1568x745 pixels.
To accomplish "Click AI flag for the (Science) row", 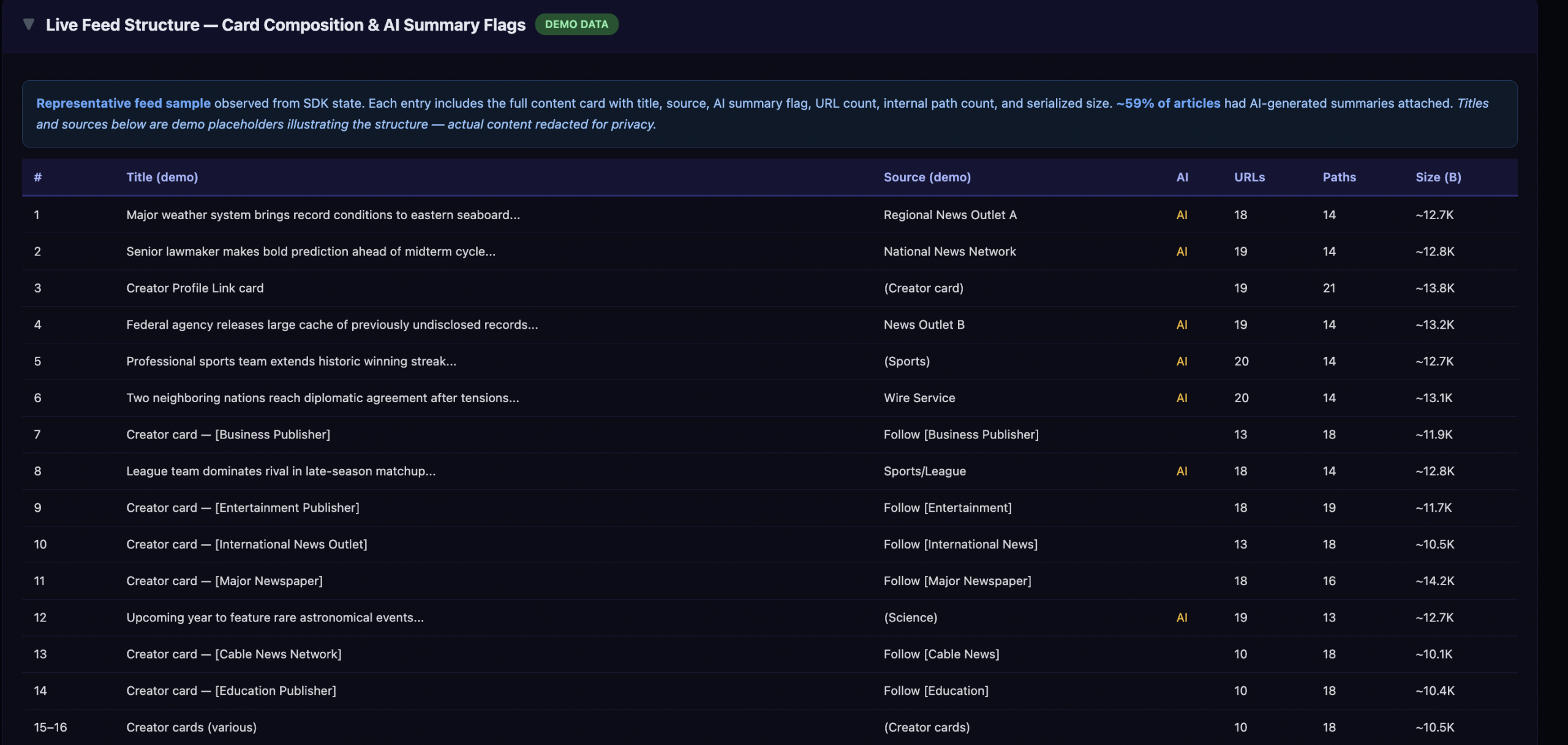I will point(1182,618).
